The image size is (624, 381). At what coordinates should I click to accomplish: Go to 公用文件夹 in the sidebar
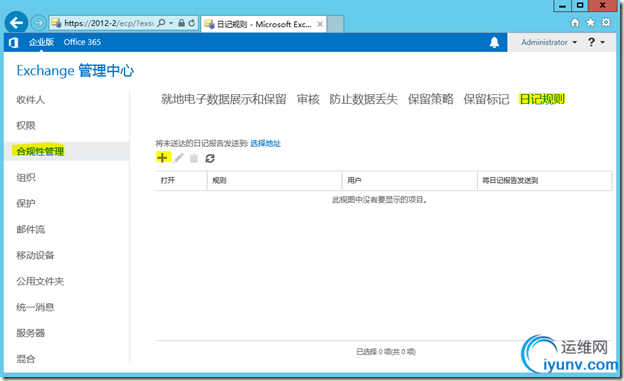40,281
